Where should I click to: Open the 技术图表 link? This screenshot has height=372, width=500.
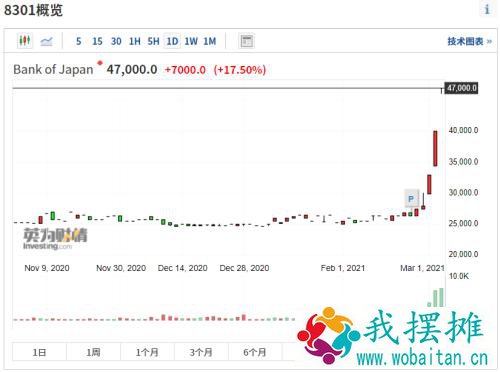(469, 41)
